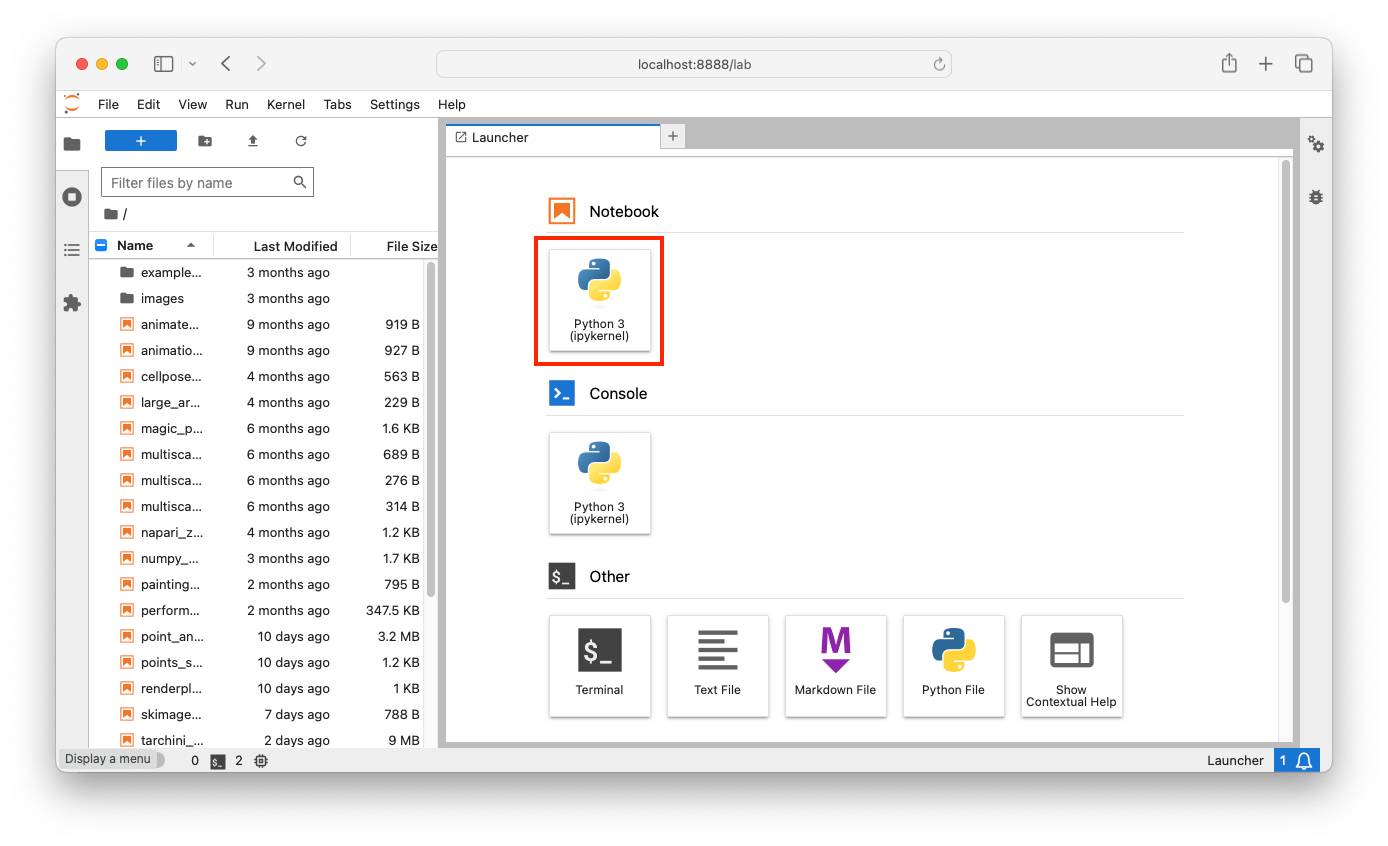Open Show Contextual Help from the launcher

[x=1071, y=666]
